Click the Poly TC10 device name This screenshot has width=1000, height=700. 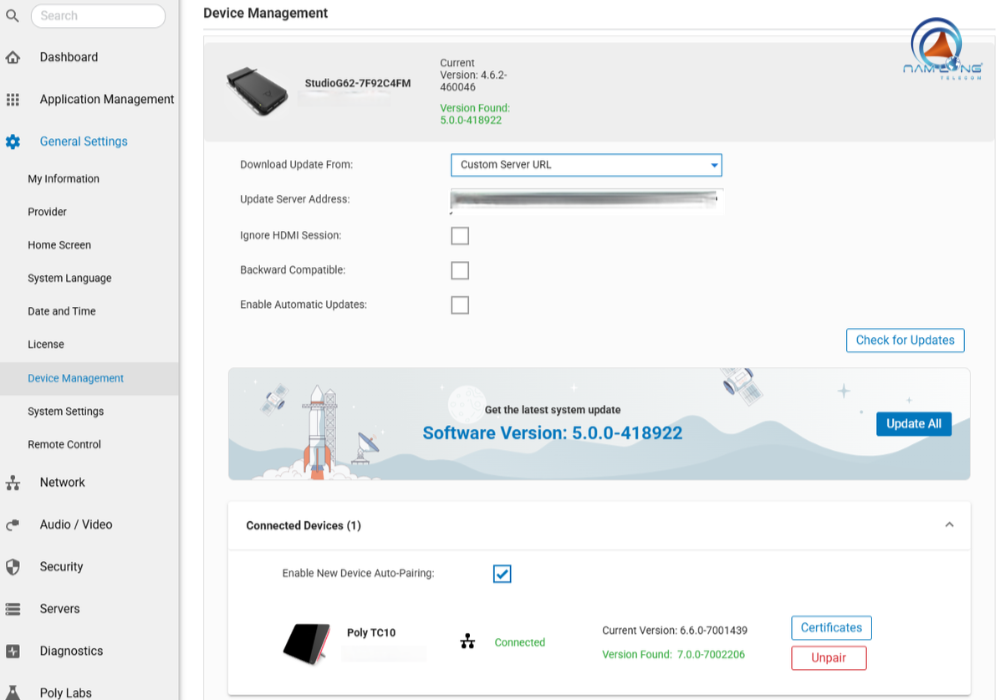[371, 632]
